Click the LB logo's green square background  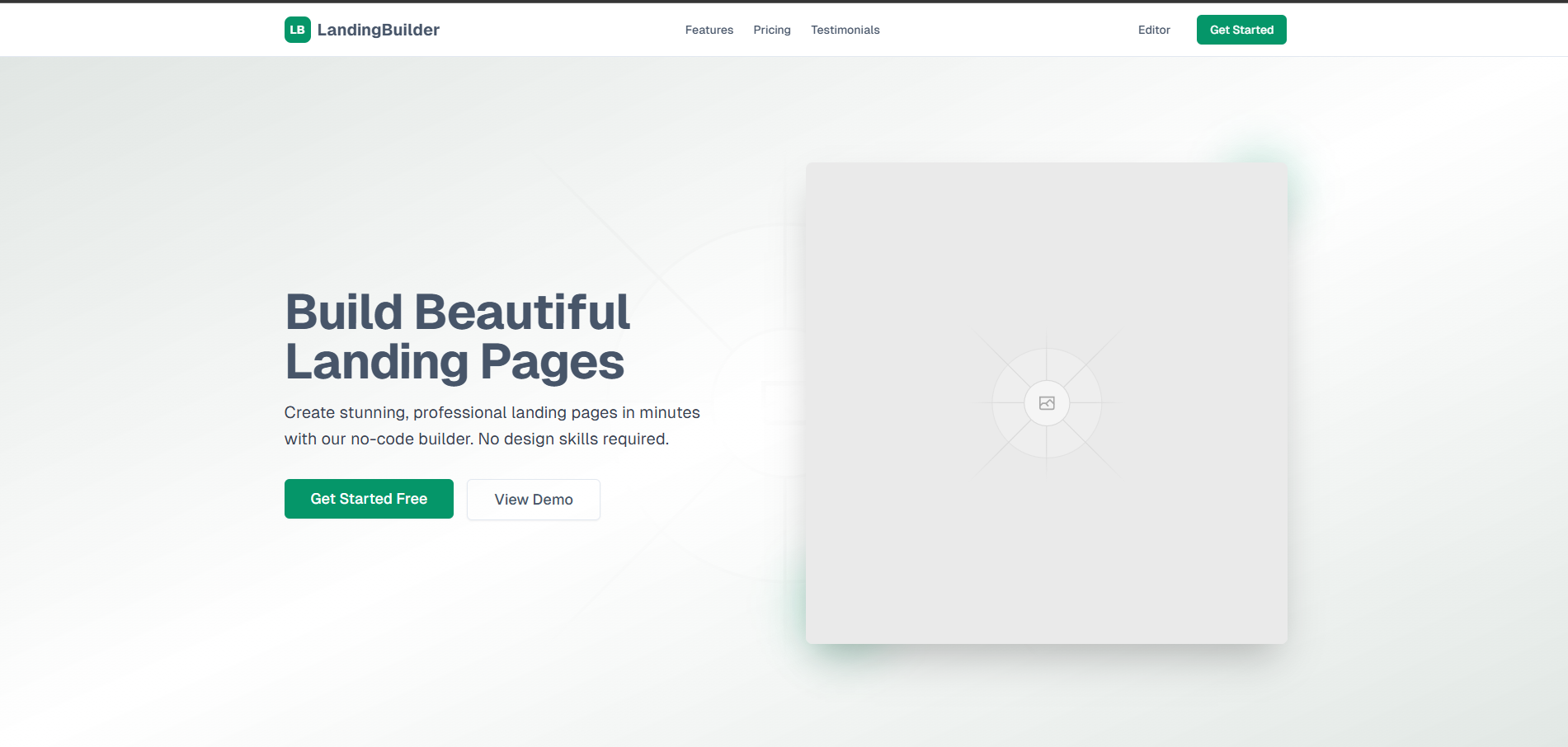click(x=299, y=30)
